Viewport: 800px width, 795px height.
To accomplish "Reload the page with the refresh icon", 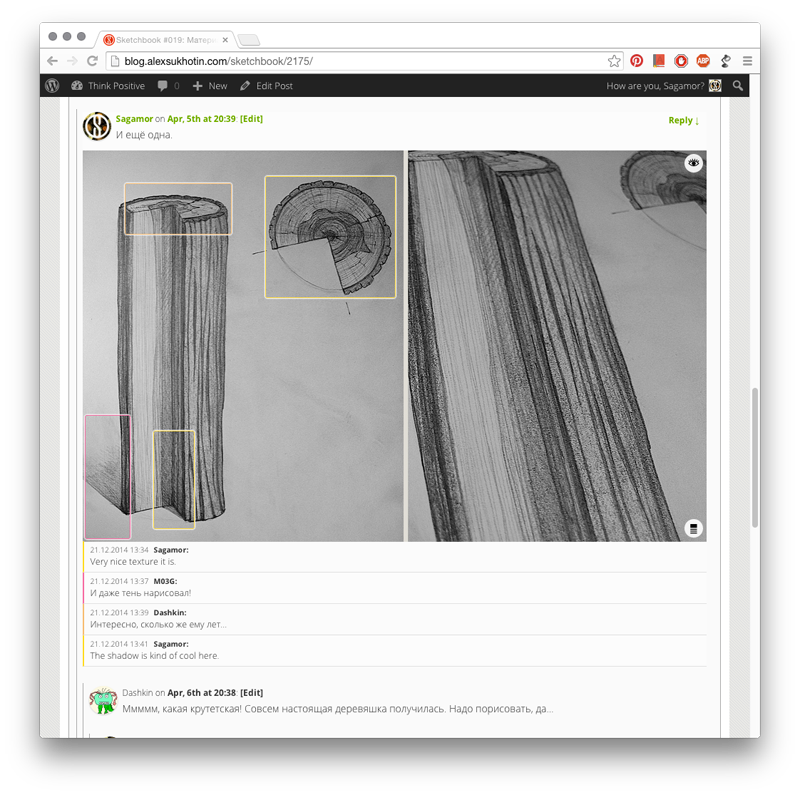I will click(92, 61).
